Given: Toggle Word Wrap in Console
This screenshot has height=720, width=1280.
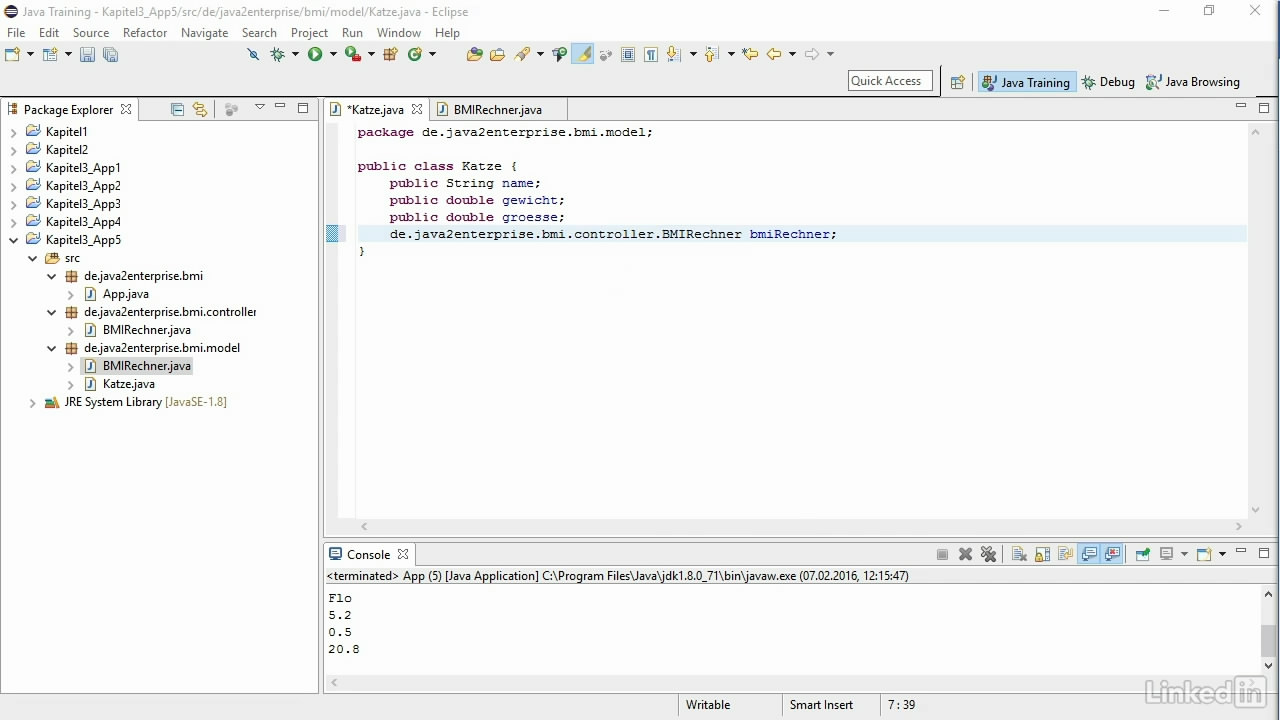Looking at the screenshot, I should pos(1065,554).
